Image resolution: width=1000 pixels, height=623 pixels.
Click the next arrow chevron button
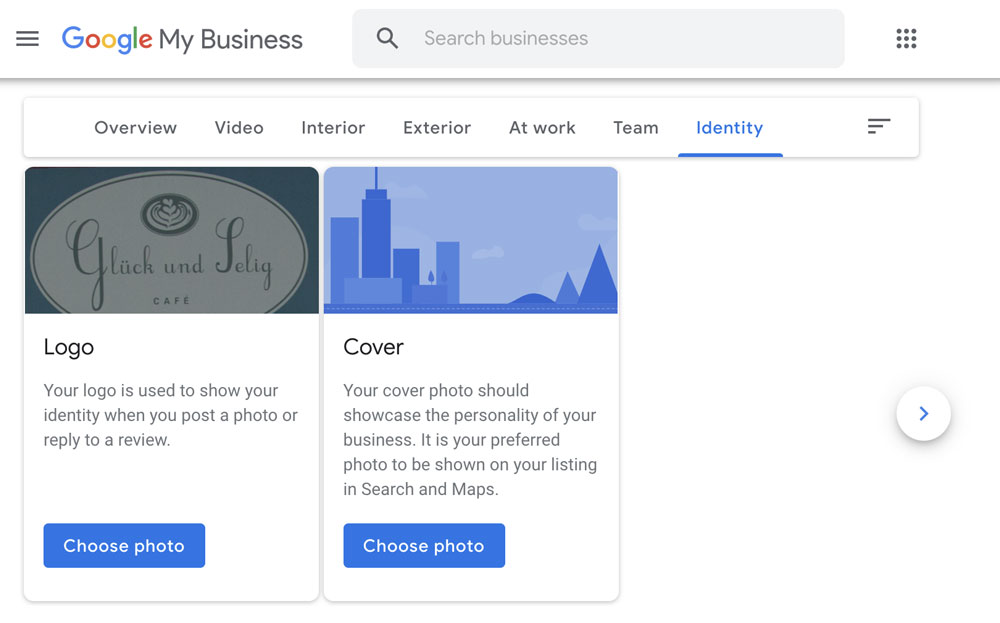click(x=923, y=413)
